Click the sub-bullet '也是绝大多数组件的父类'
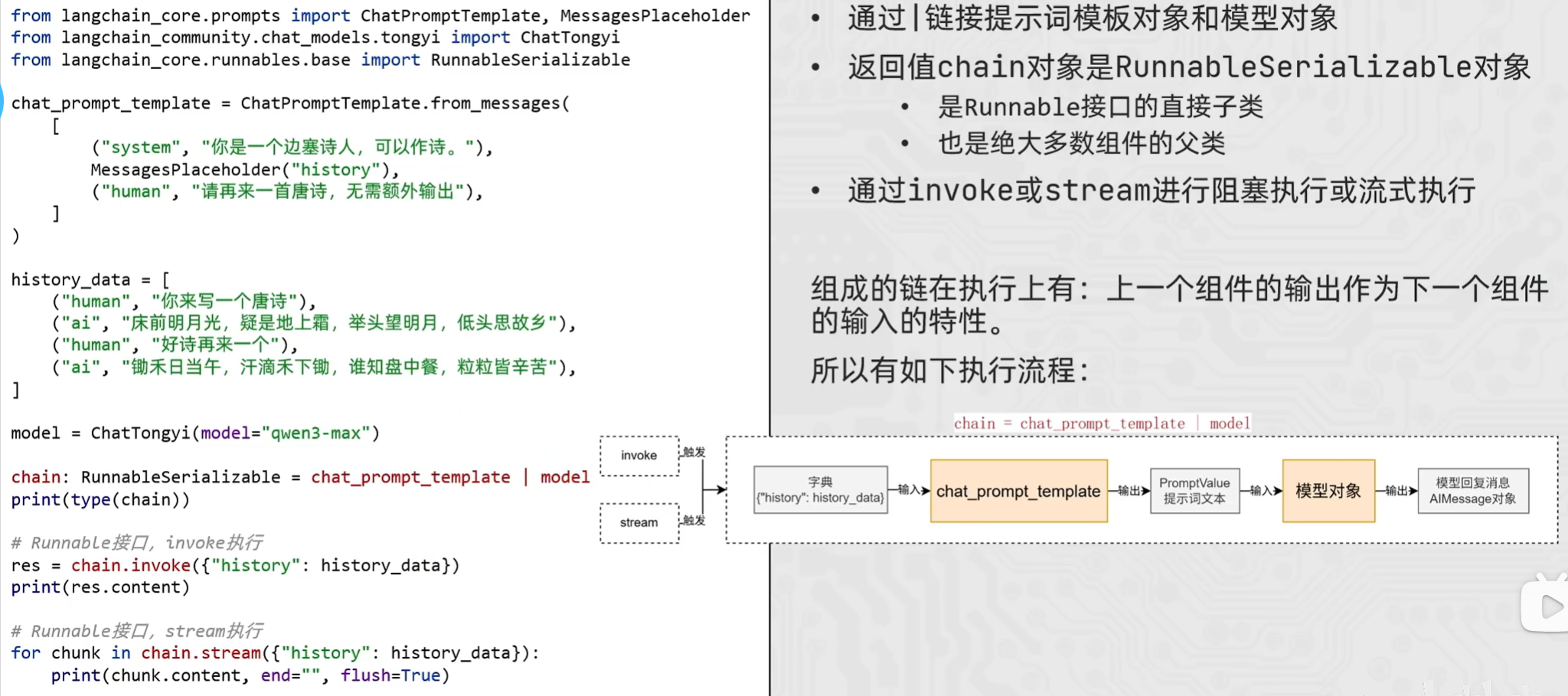The height and width of the screenshot is (696, 1568). 1082,143
